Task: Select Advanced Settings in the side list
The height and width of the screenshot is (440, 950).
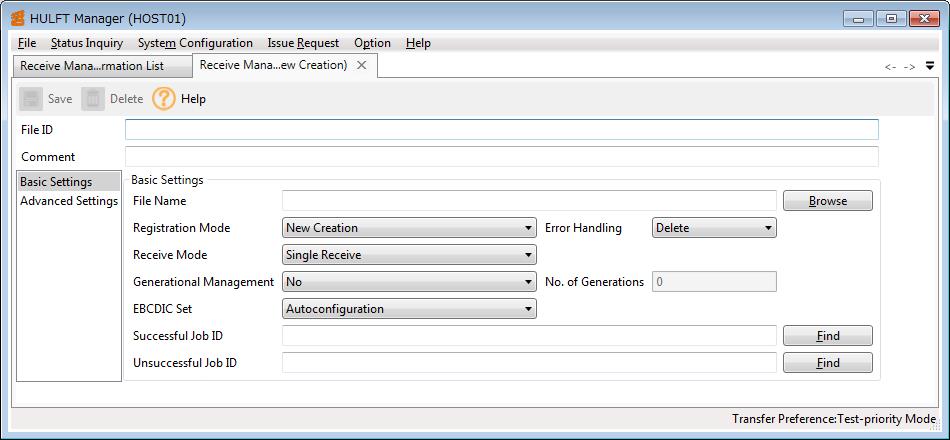Action: tap(68, 201)
